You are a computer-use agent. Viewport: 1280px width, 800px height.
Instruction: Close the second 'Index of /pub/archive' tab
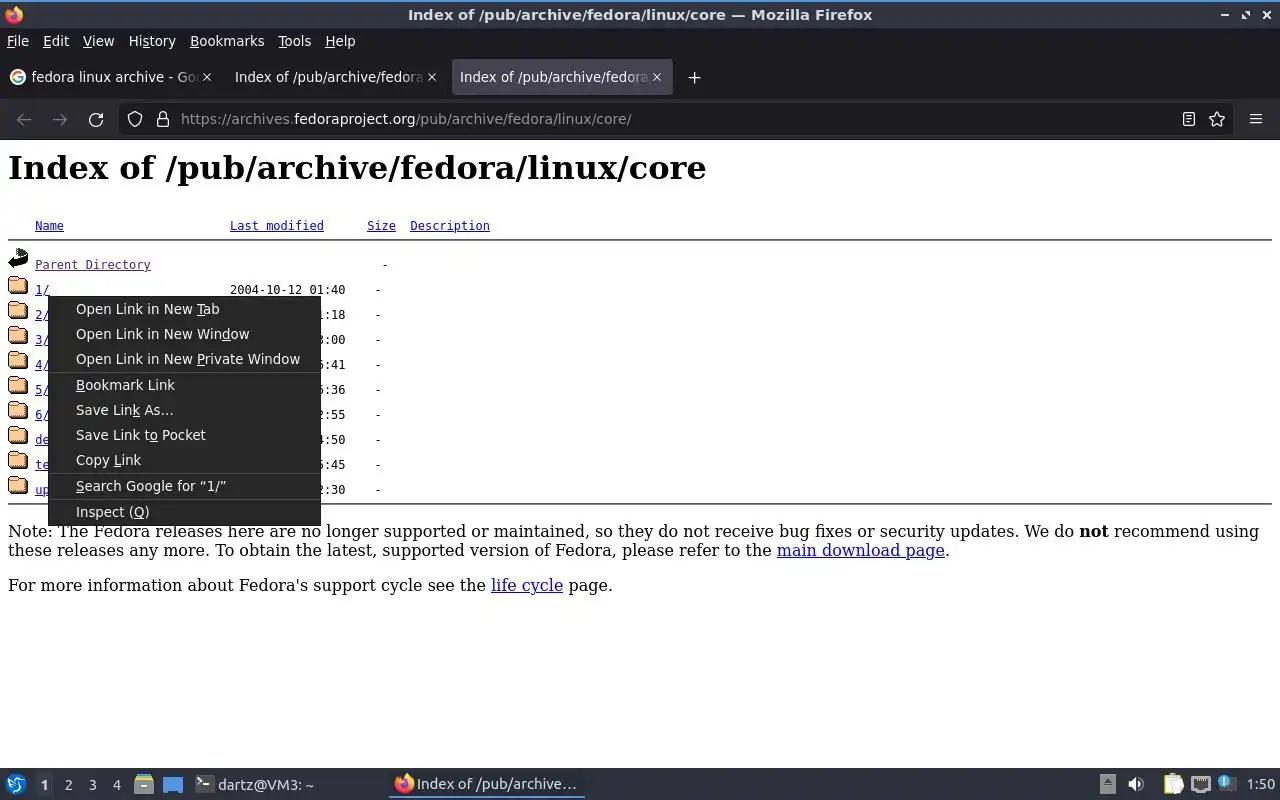432,77
